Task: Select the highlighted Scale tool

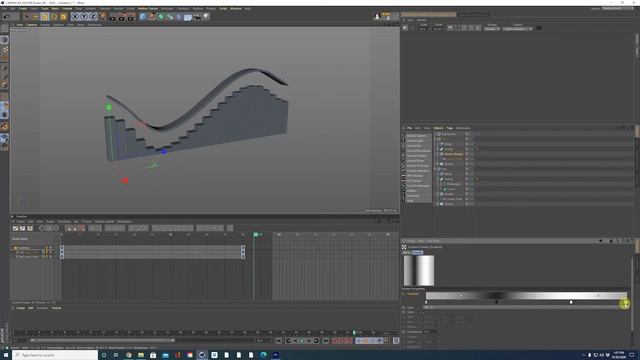Action: pyautogui.click(x=44, y=17)
